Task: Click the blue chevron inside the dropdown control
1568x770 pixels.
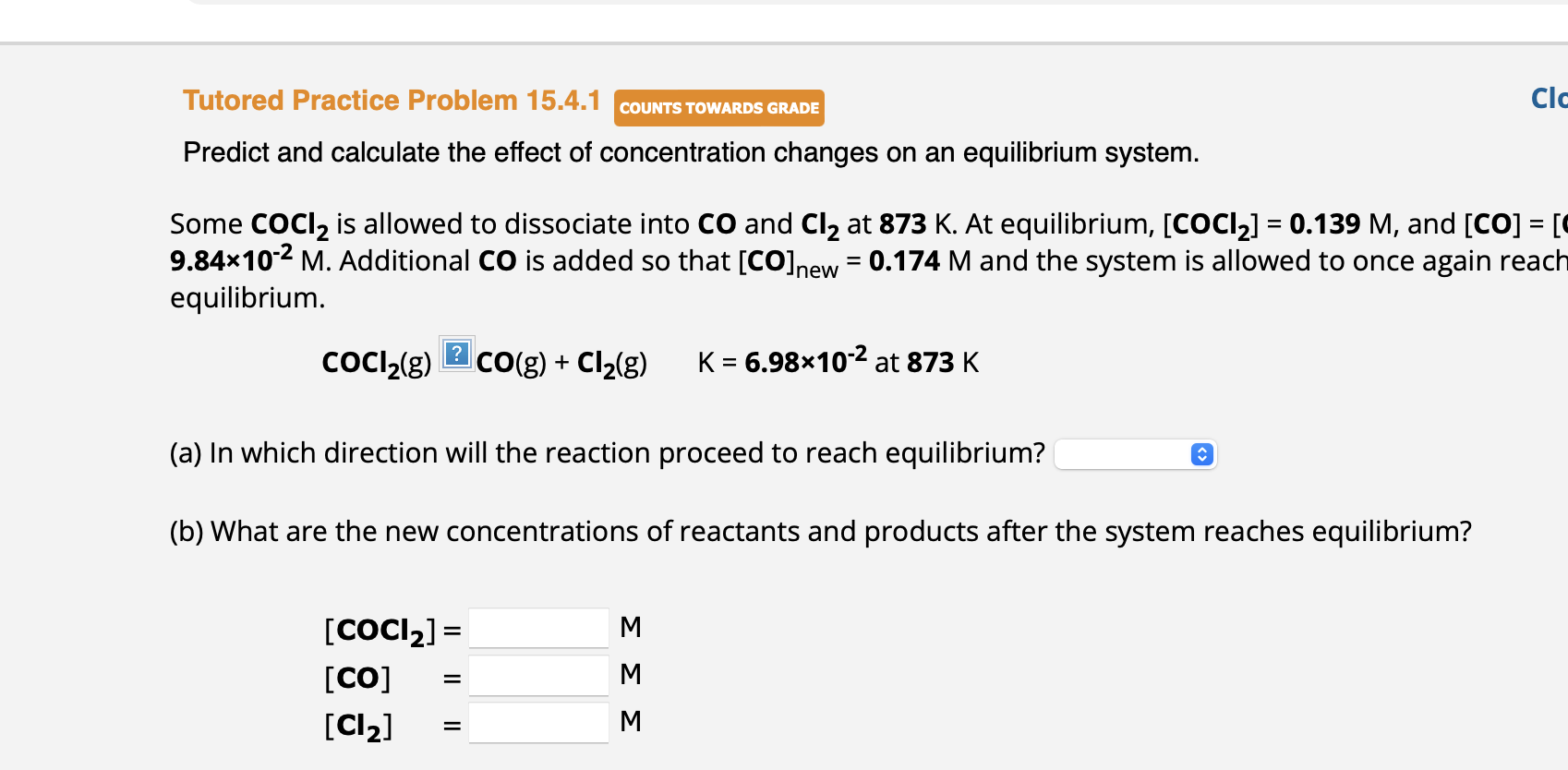Action: pyautogui.click(x=1200, y=454)
